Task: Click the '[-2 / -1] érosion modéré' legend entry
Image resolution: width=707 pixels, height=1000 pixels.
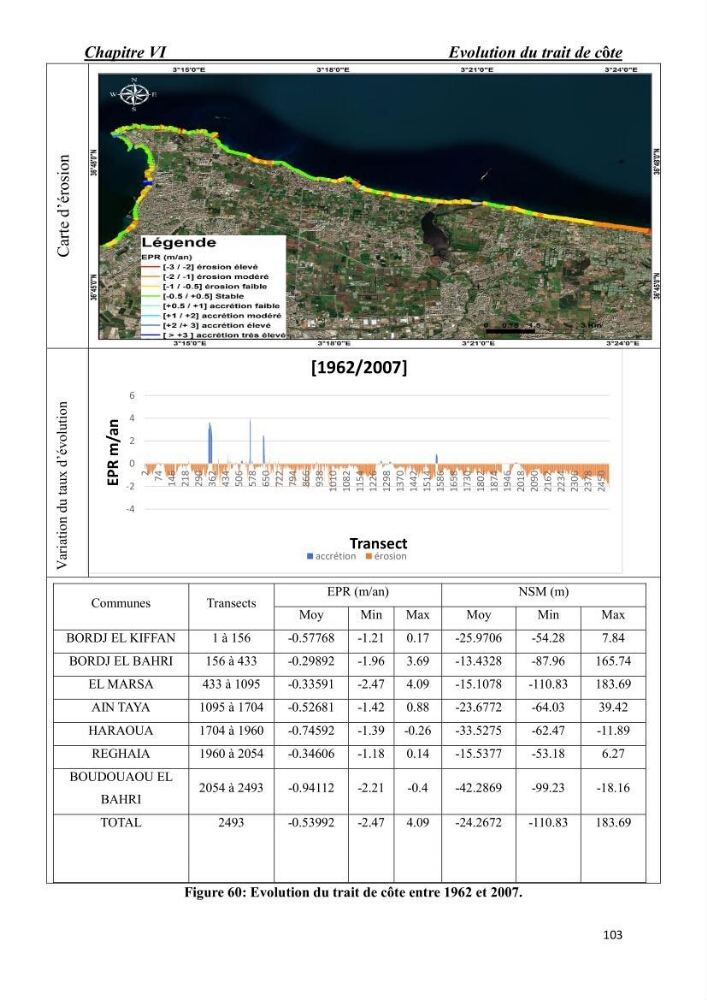Action: click(x=205, y=277)
